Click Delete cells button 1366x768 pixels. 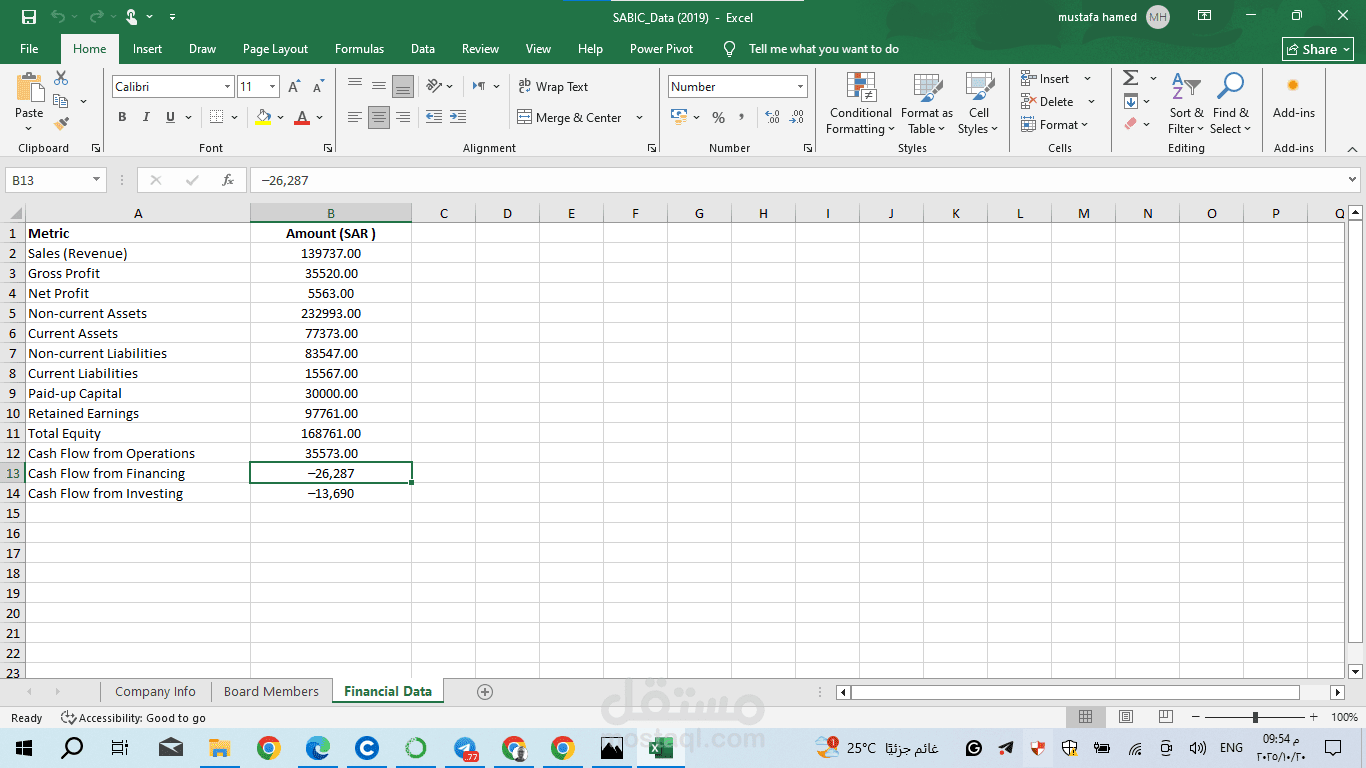pyautogui.click(x=1047, y=101)
